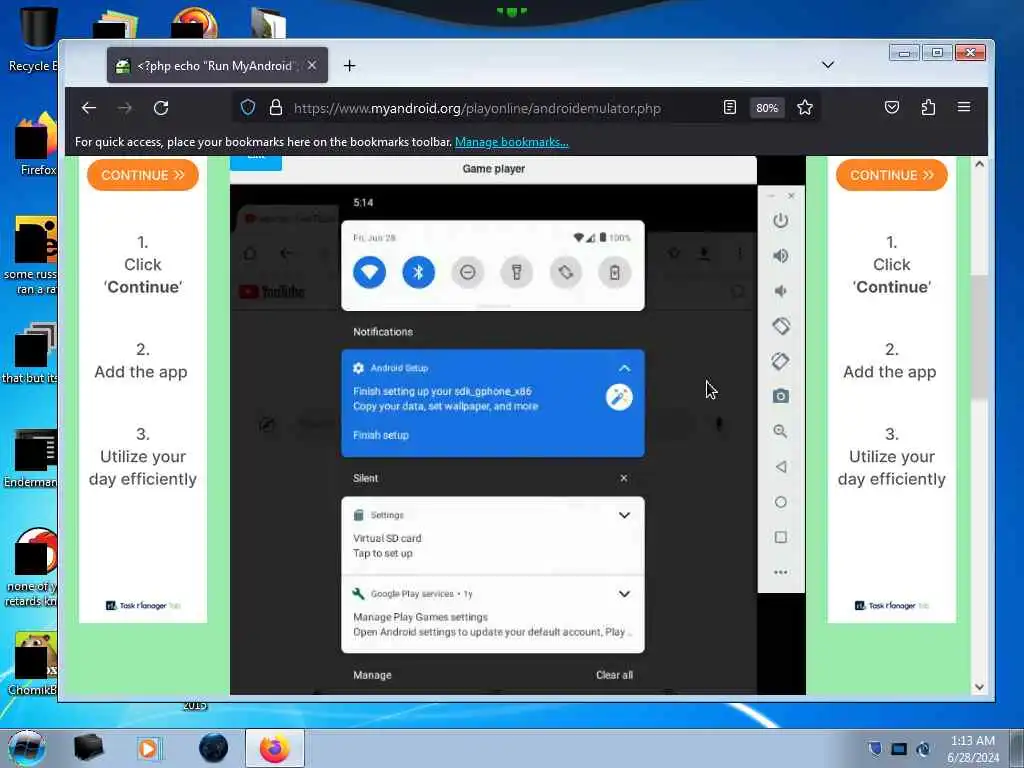Click the taskbar clock showing 1:13 AM

tap(972, 741)
